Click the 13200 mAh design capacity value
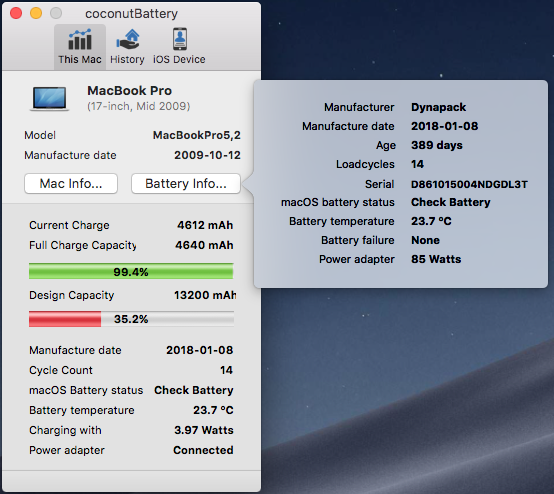Viewport: 554px width, 494px height. coord(205,295)
